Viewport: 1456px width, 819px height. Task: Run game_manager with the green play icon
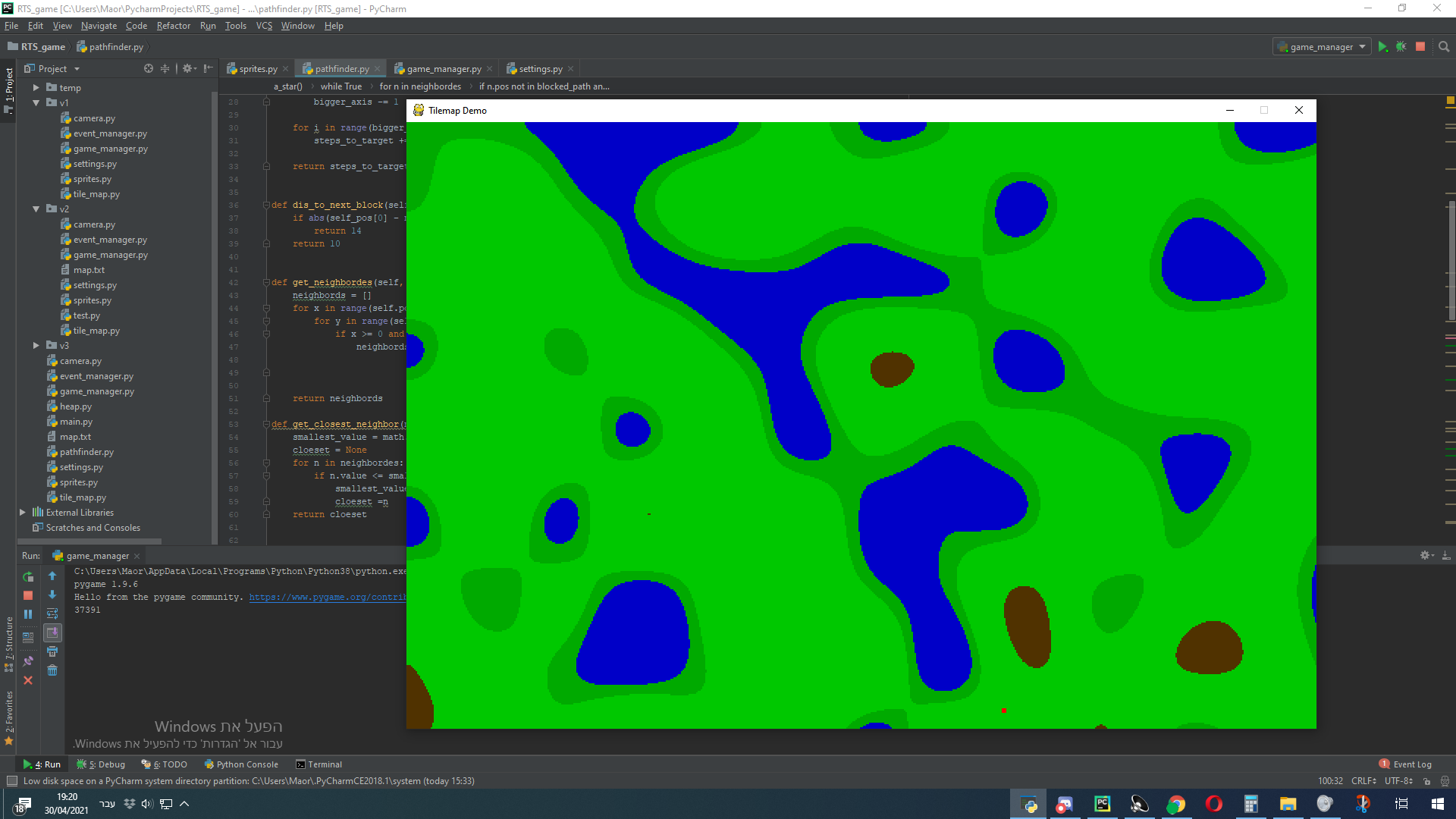pyautogui.click(x=1382, y=47)
